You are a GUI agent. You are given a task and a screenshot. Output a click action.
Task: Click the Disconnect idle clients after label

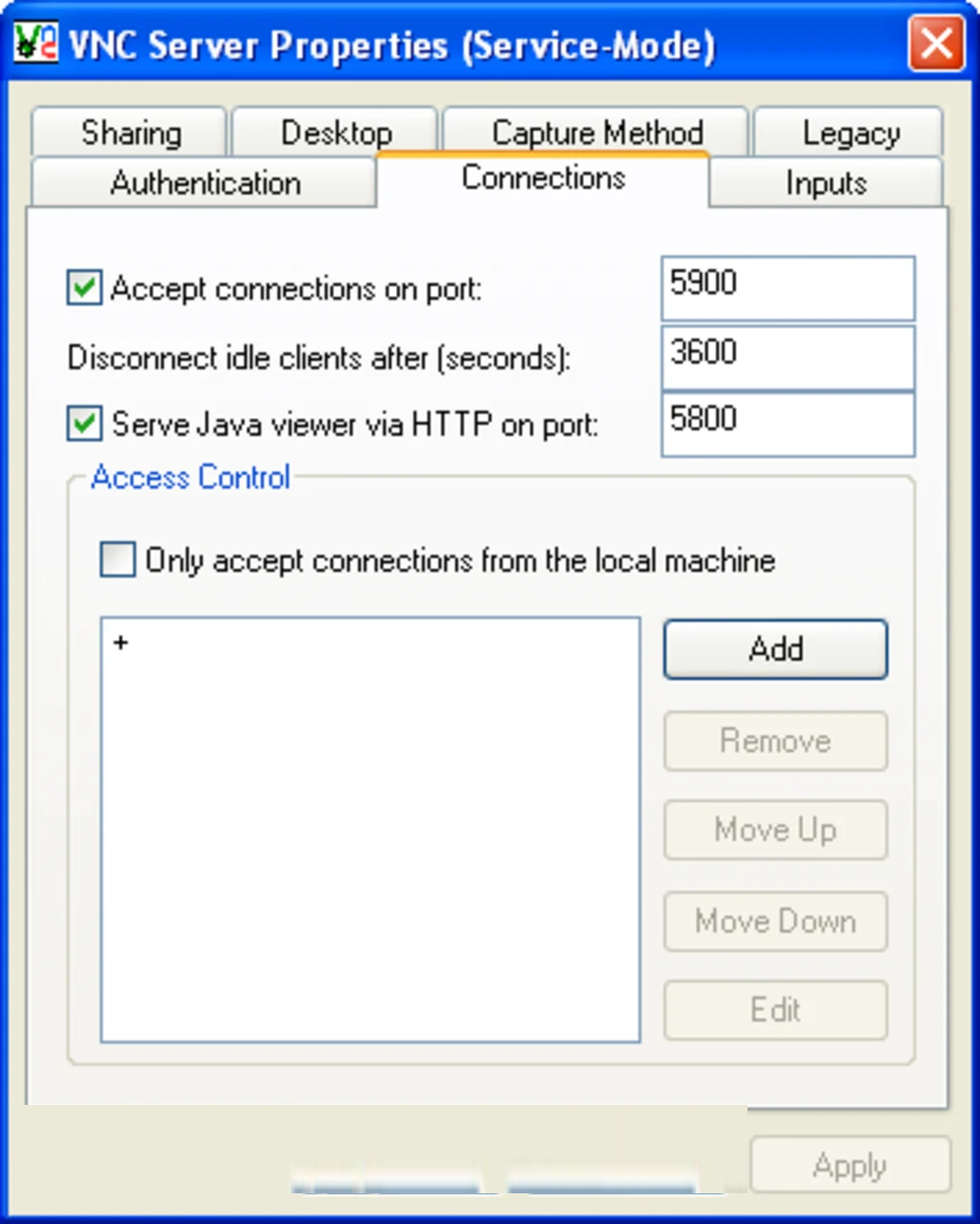[319, 358]
